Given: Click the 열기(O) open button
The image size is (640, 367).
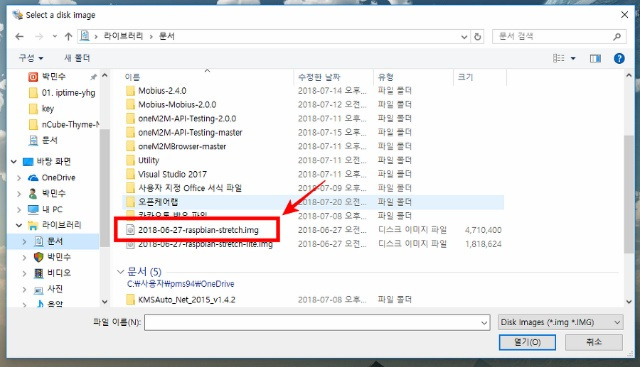Looking at the screenshot, I should (527, 342).
